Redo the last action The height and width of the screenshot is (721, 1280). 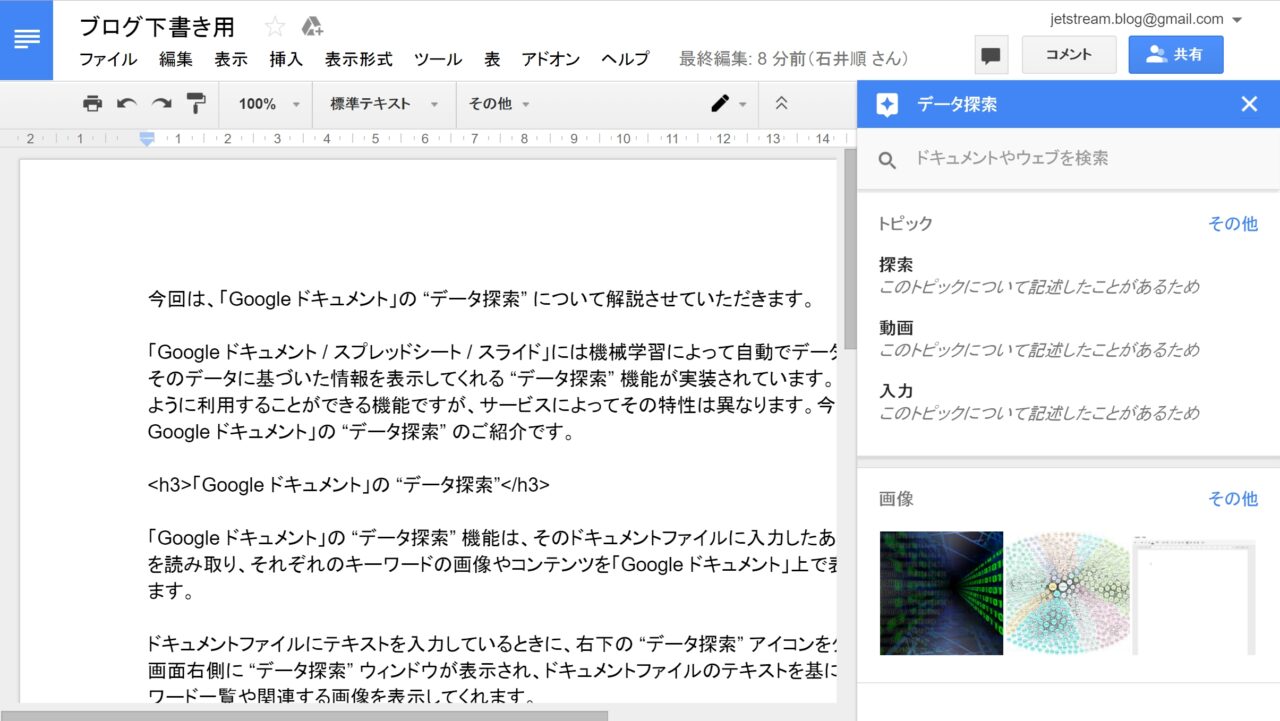click(161, 104)
